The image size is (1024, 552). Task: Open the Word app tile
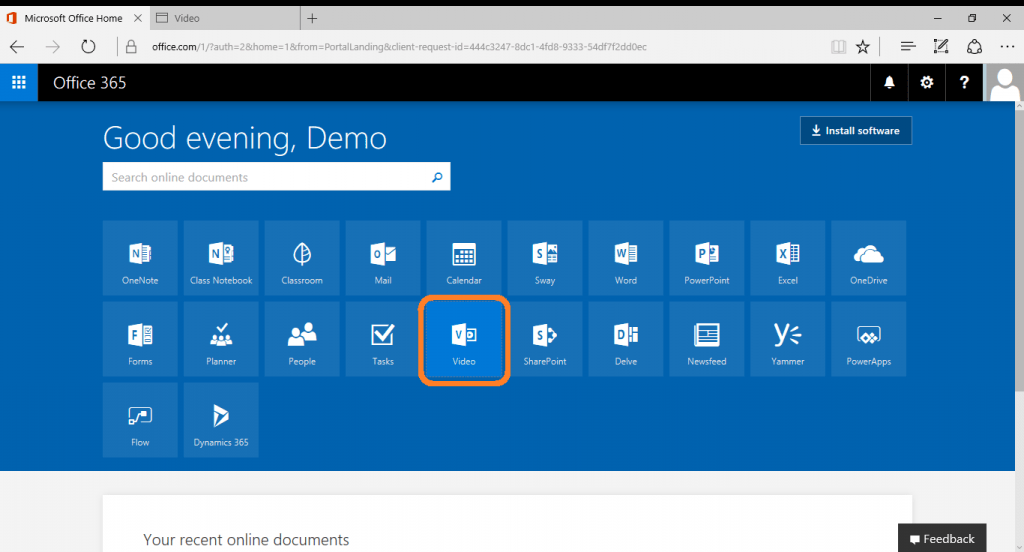[x=626, y=258]
